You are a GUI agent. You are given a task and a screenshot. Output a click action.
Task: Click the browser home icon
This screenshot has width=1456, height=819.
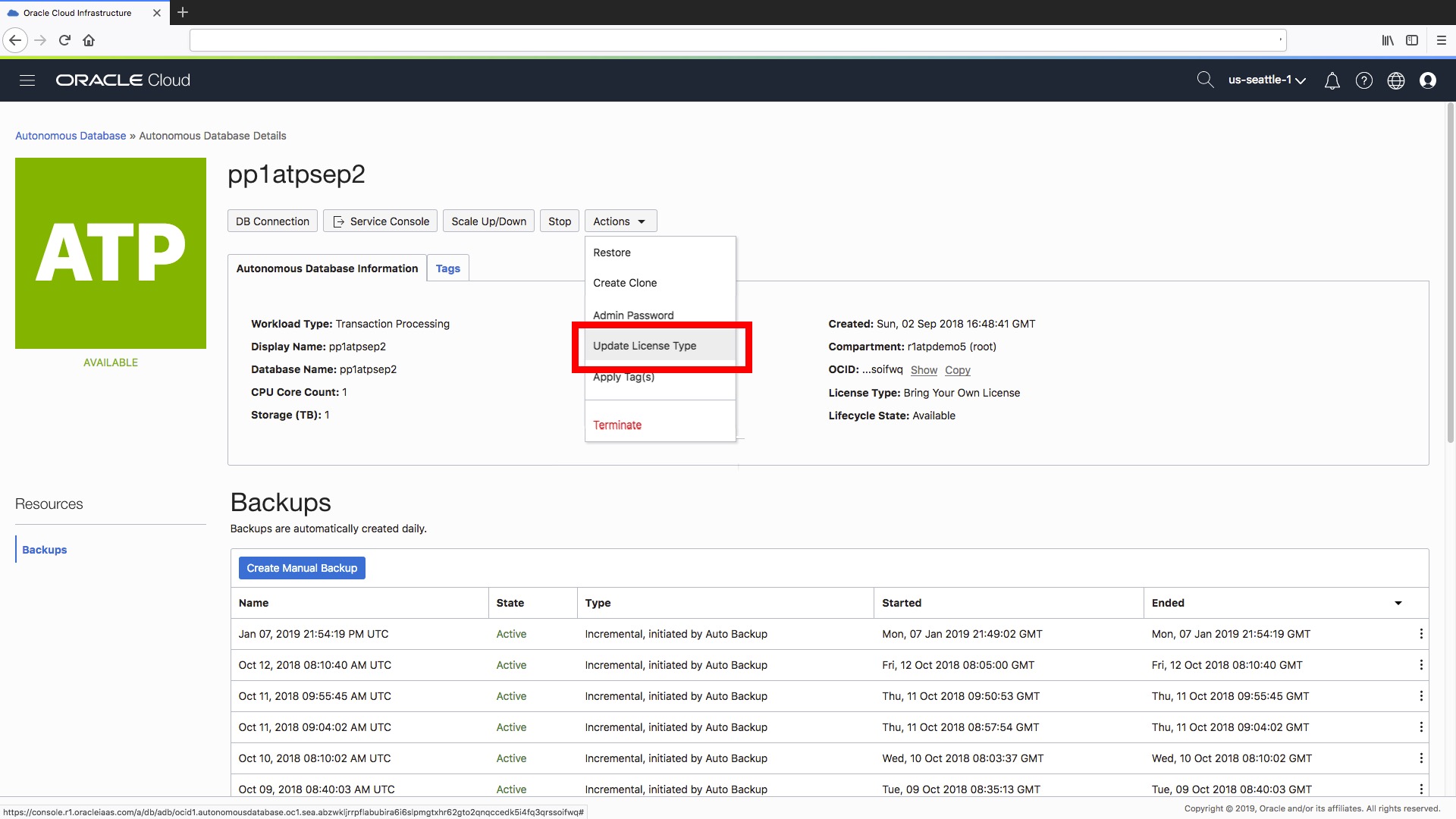(89, 40)
